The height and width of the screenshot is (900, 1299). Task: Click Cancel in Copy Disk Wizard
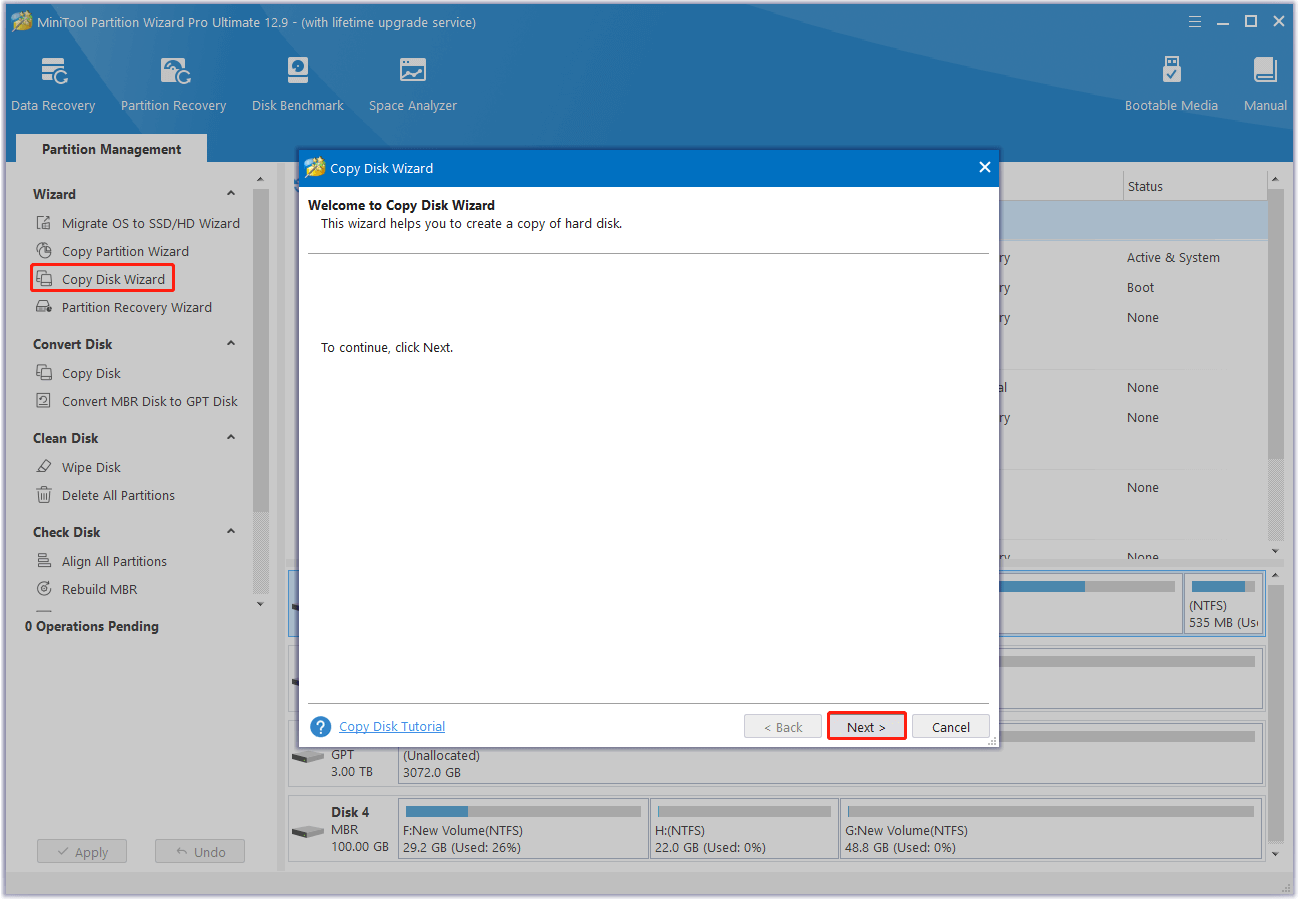click(x=951, y=727)
